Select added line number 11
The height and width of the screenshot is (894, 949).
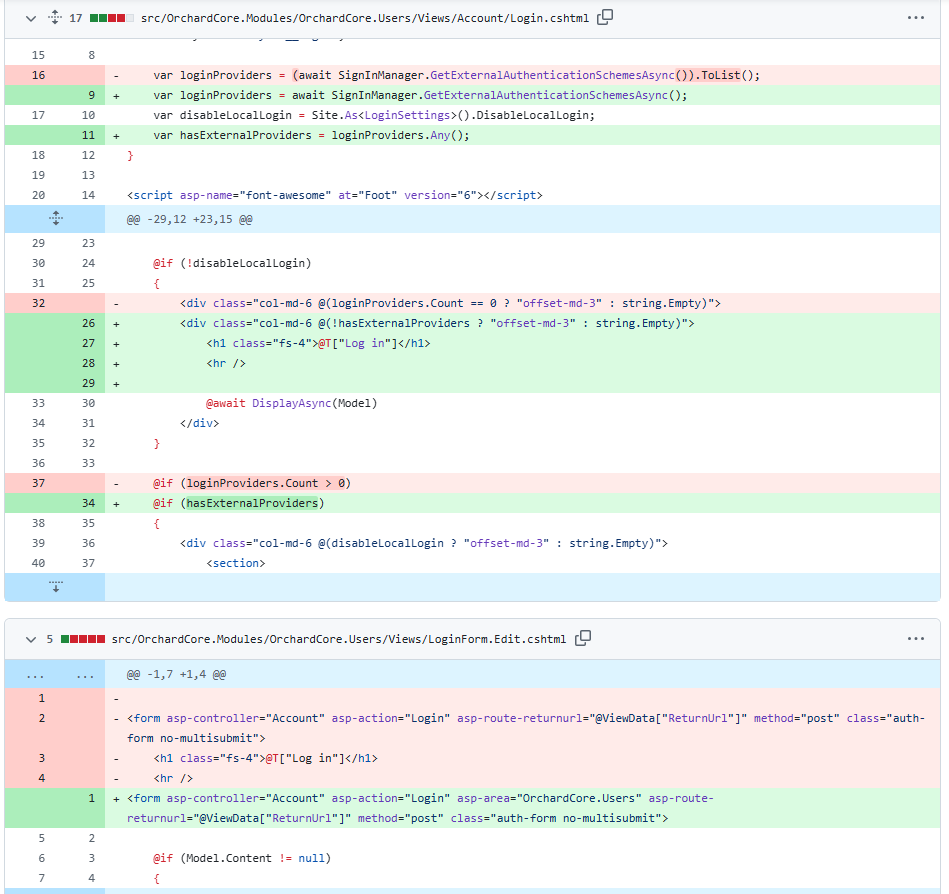click(88, 135)
